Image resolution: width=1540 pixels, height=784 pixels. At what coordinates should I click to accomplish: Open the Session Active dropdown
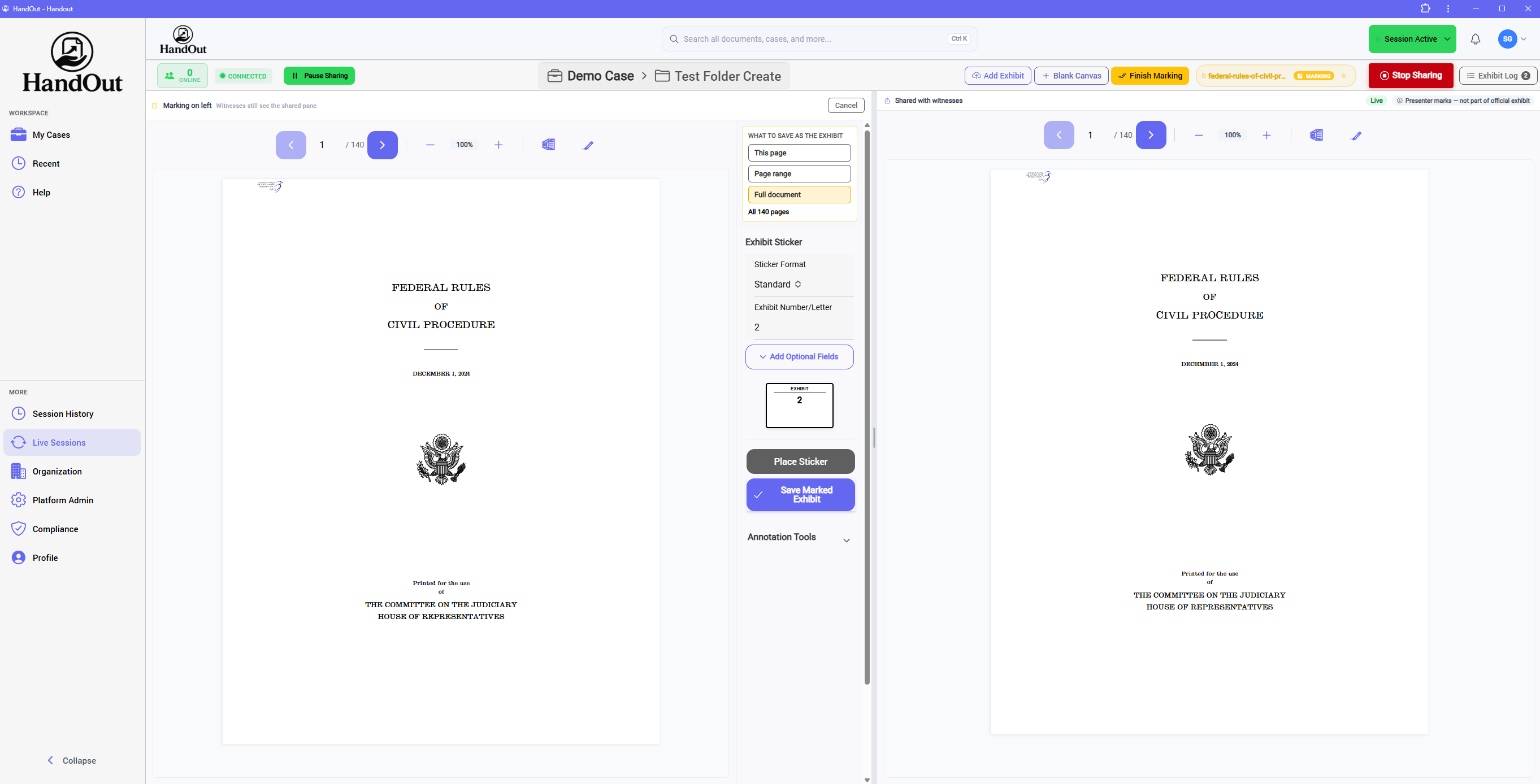[x=1412, y=39]
